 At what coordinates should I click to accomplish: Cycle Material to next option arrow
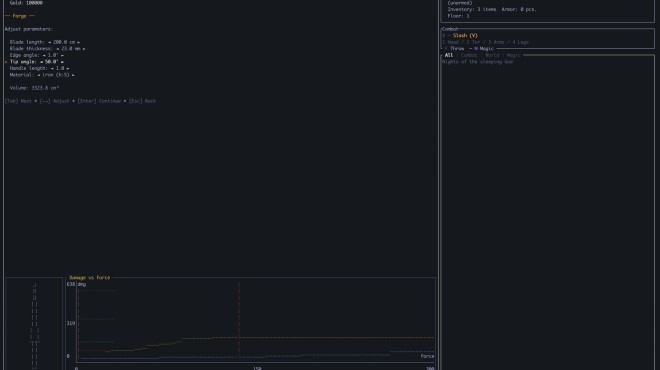(73, 75)
